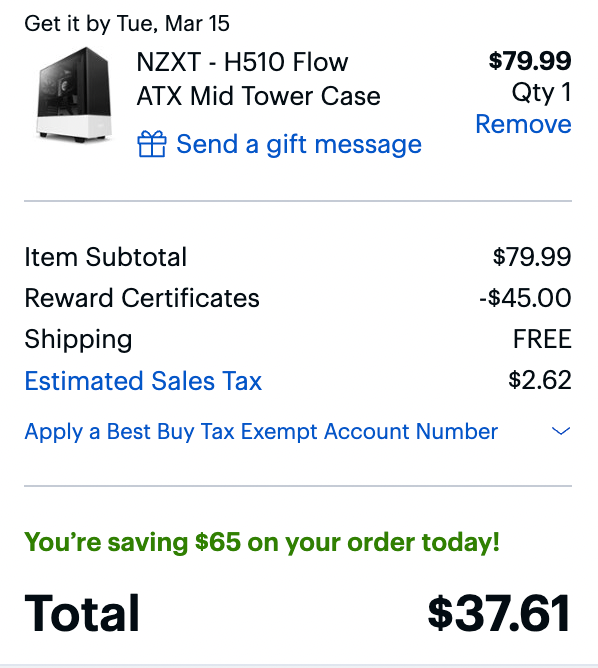Click the FREE shipping value

tap(542, 339)
